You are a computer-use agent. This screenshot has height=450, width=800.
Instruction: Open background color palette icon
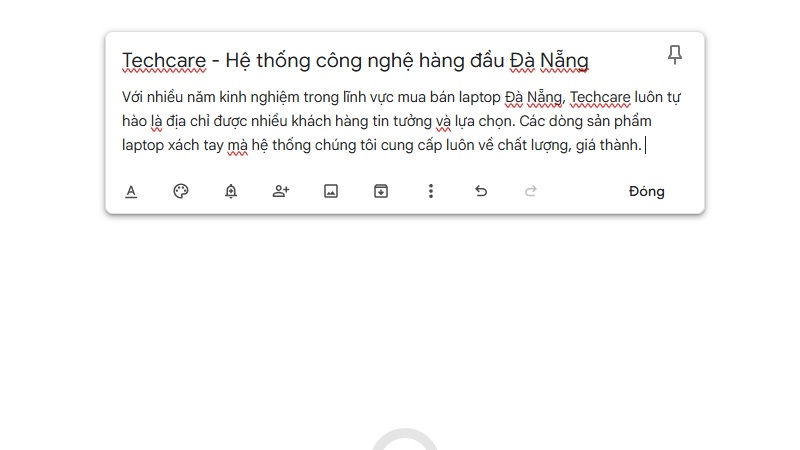coord(181,191)
